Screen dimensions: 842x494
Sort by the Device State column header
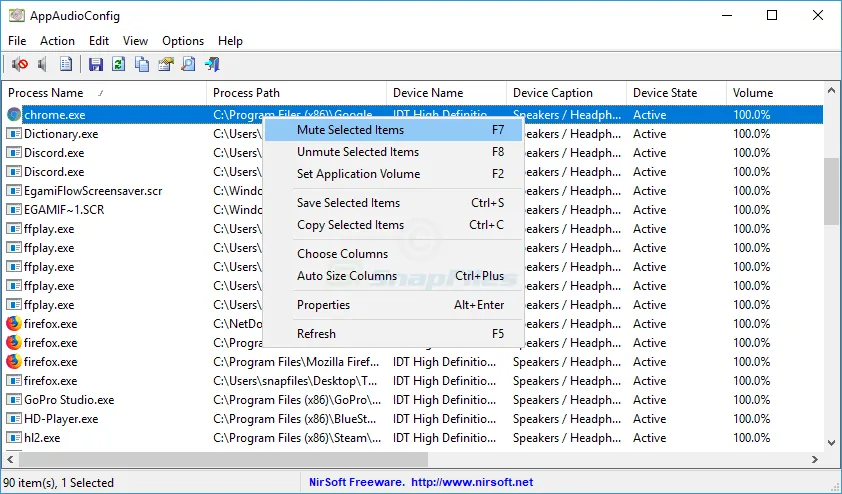coord(676,93)
